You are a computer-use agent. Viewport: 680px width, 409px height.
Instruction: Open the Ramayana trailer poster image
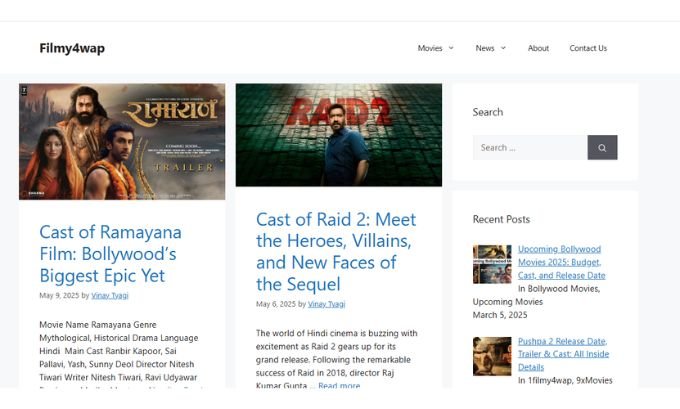coord(122,141)
